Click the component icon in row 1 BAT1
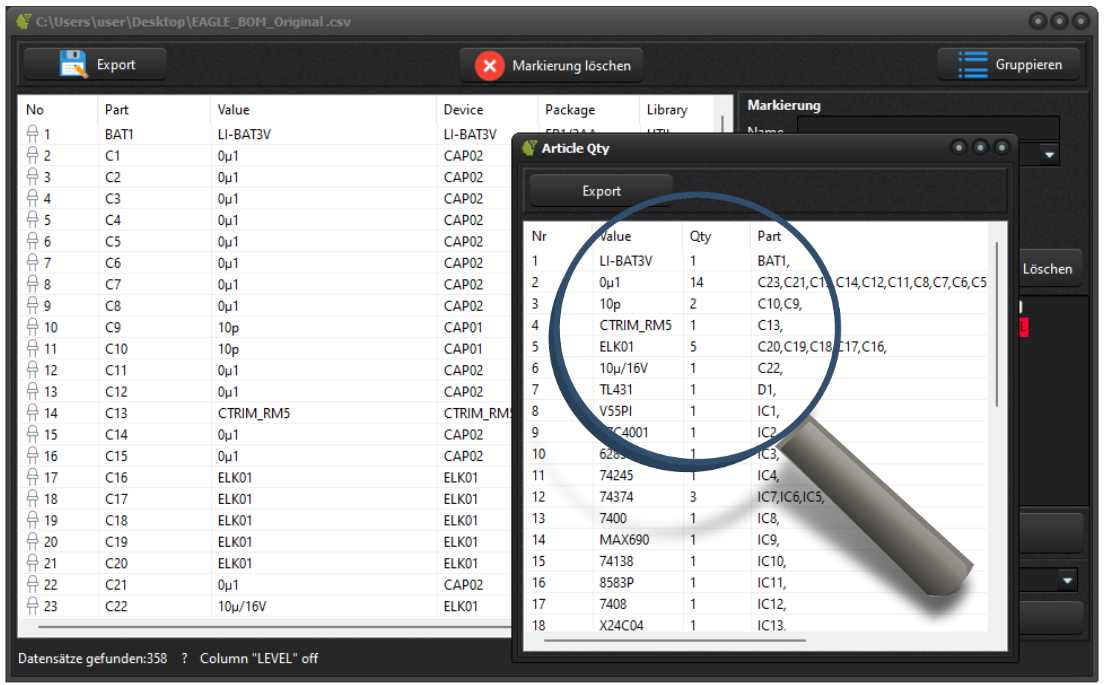Image resolution: width=1107 pixels, height=685 pixels. point(32,134)
